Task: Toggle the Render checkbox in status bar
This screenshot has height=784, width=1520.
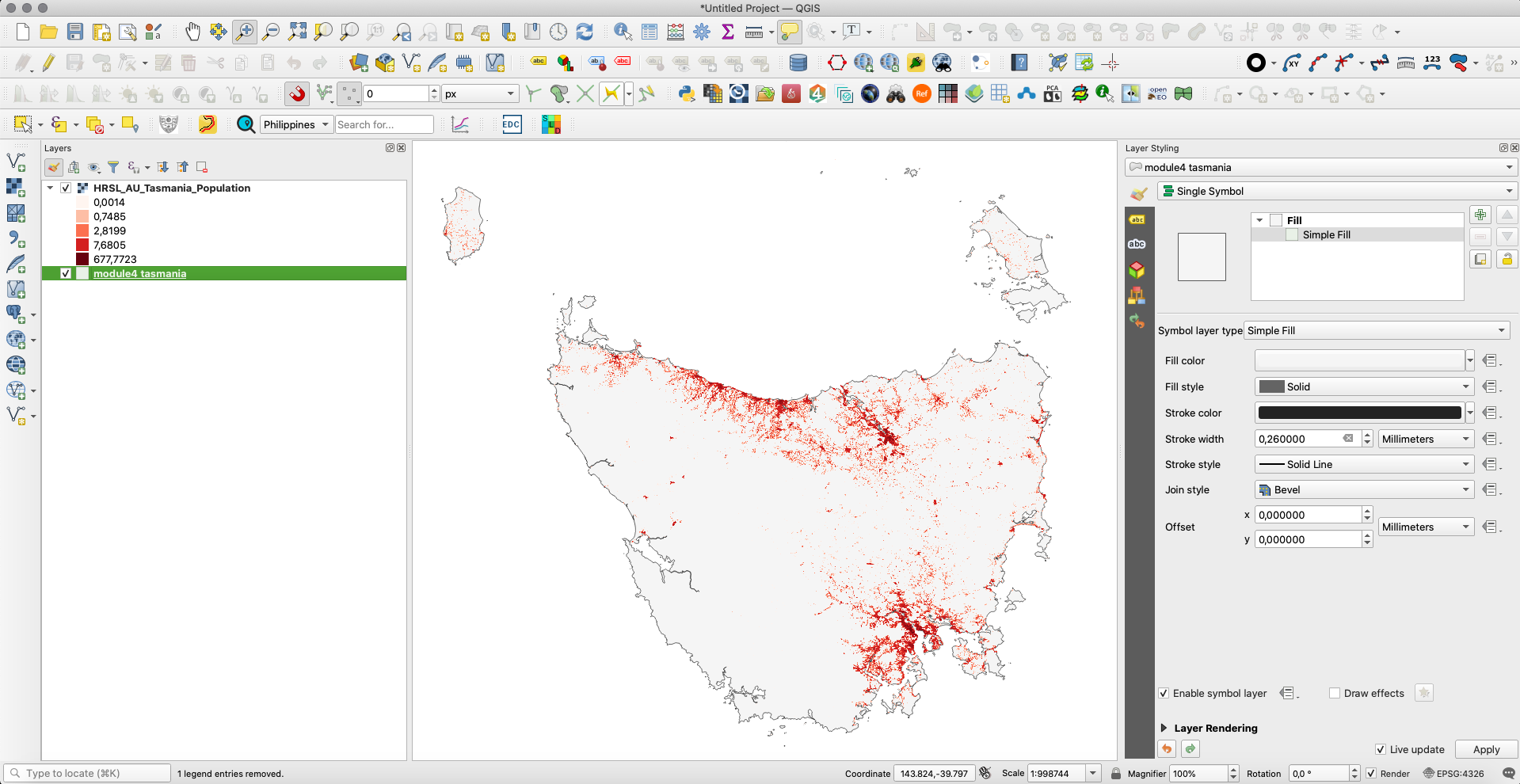Action: (x=1371, y=774)
